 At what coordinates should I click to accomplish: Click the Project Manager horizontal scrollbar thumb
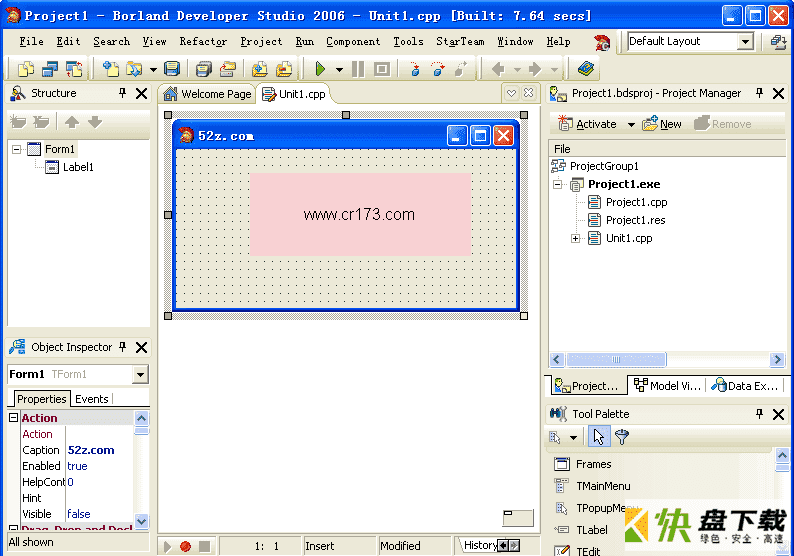click(616, 360)
